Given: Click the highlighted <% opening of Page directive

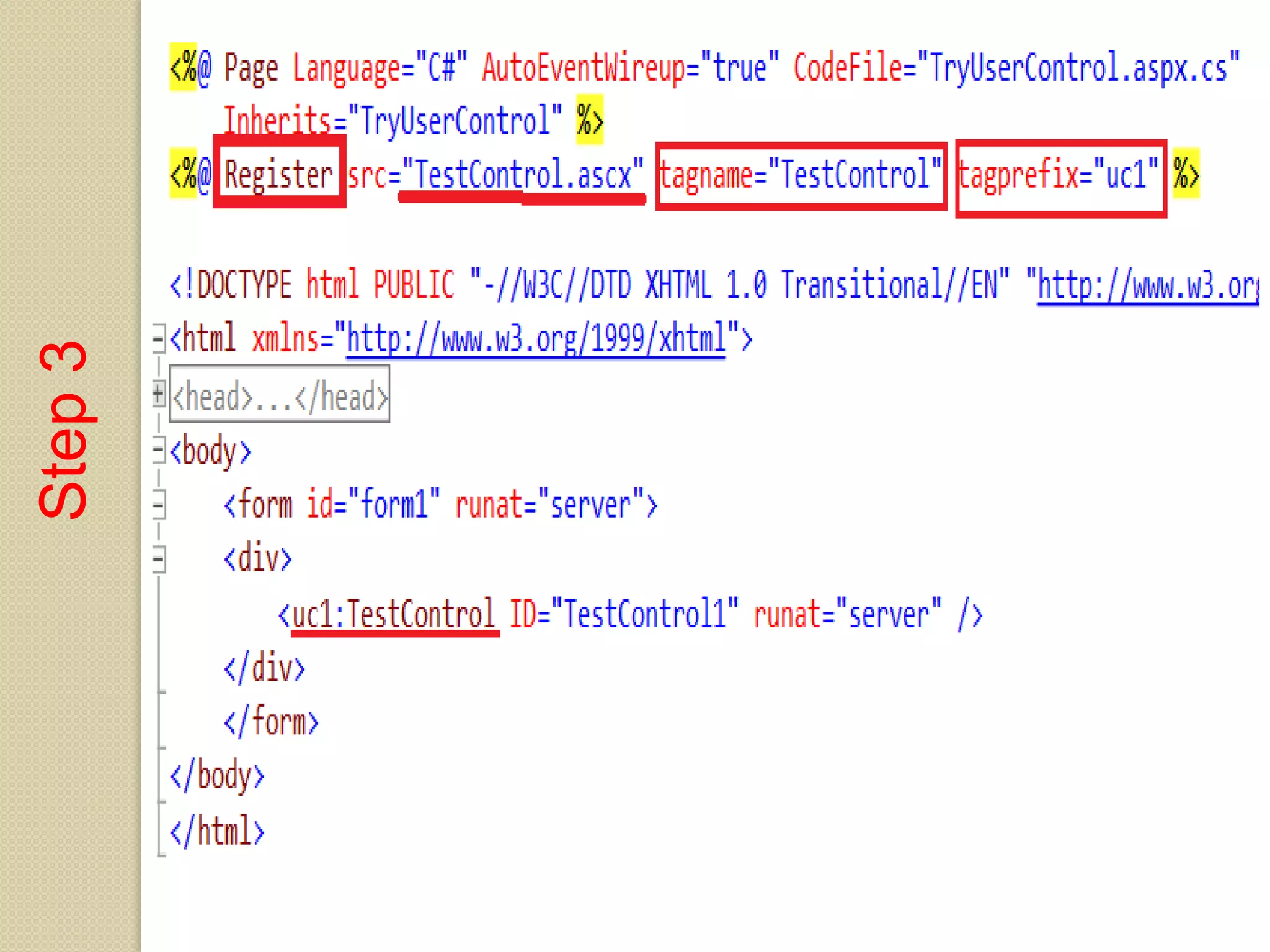Looking at the screenshot, I should (182, 67).
